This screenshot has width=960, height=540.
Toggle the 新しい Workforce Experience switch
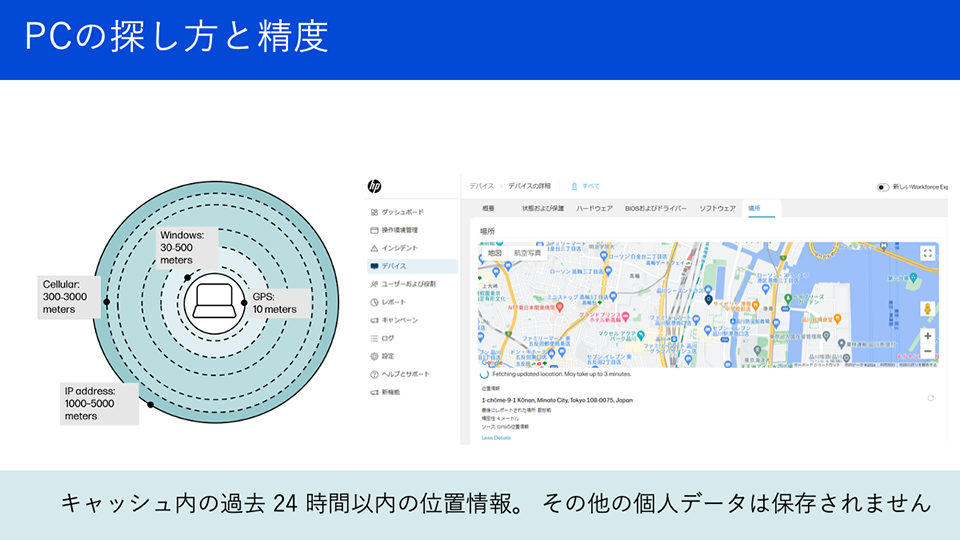tap(882, 187)
